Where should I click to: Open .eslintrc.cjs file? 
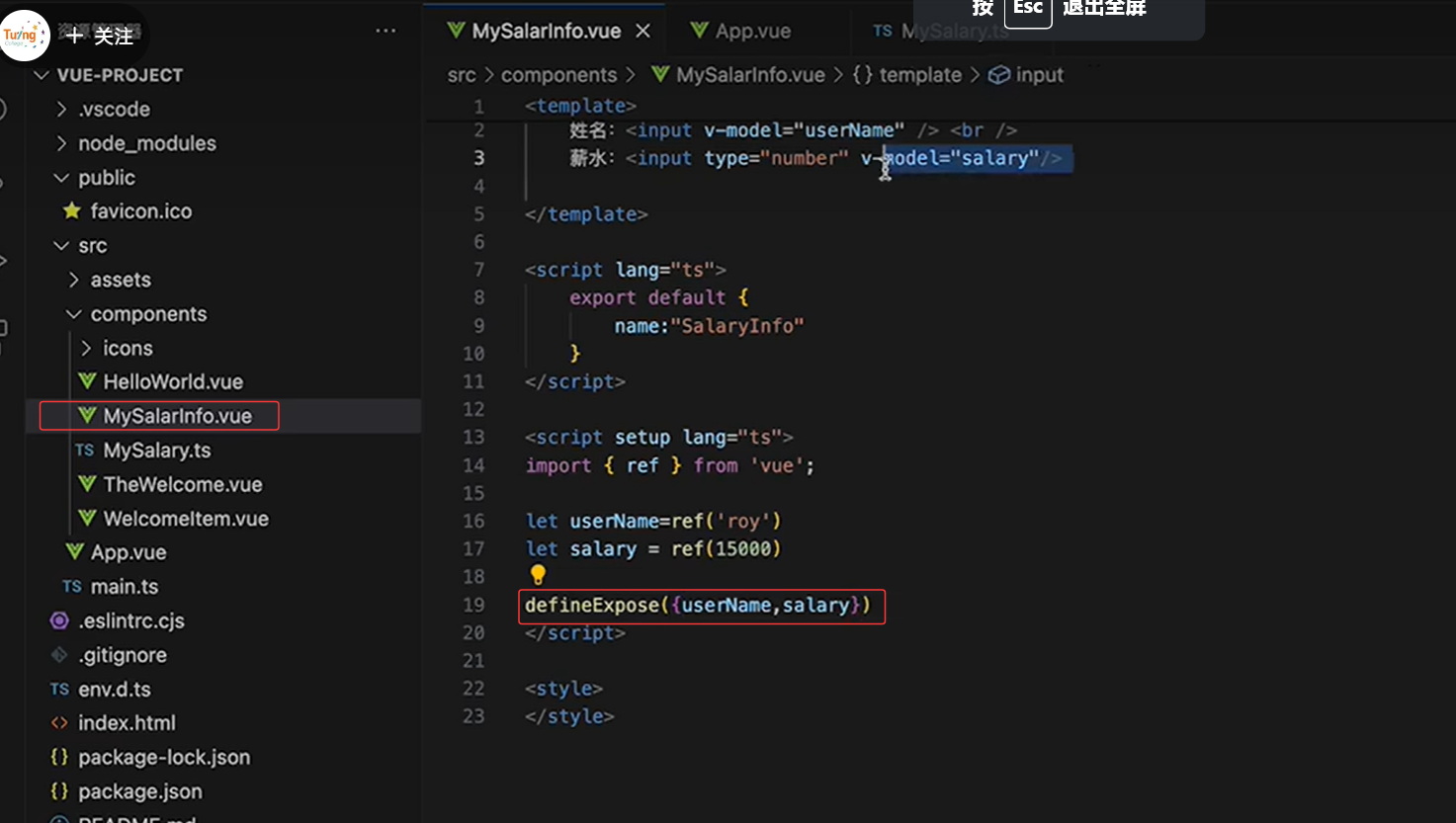tap(131, 620)
